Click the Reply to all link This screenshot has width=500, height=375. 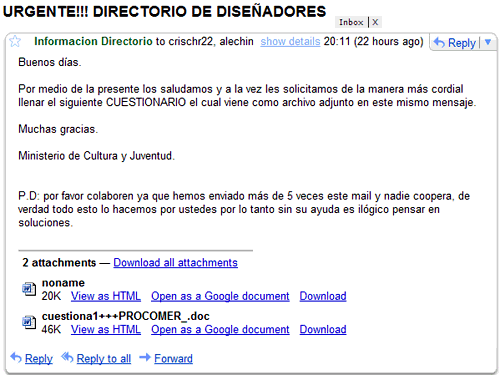click(x=104, y=359)
